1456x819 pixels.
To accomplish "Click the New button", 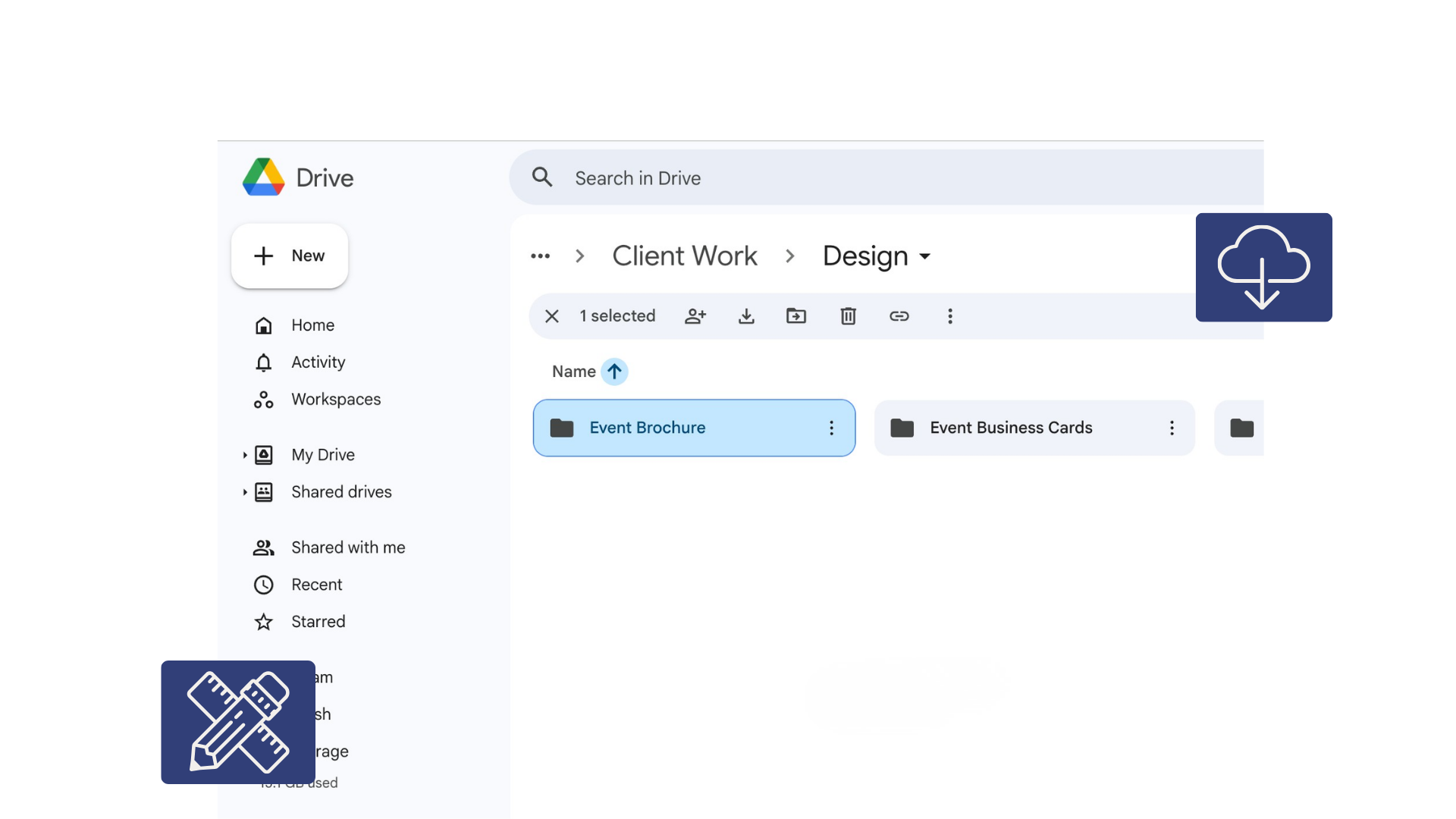I will 289,256.
